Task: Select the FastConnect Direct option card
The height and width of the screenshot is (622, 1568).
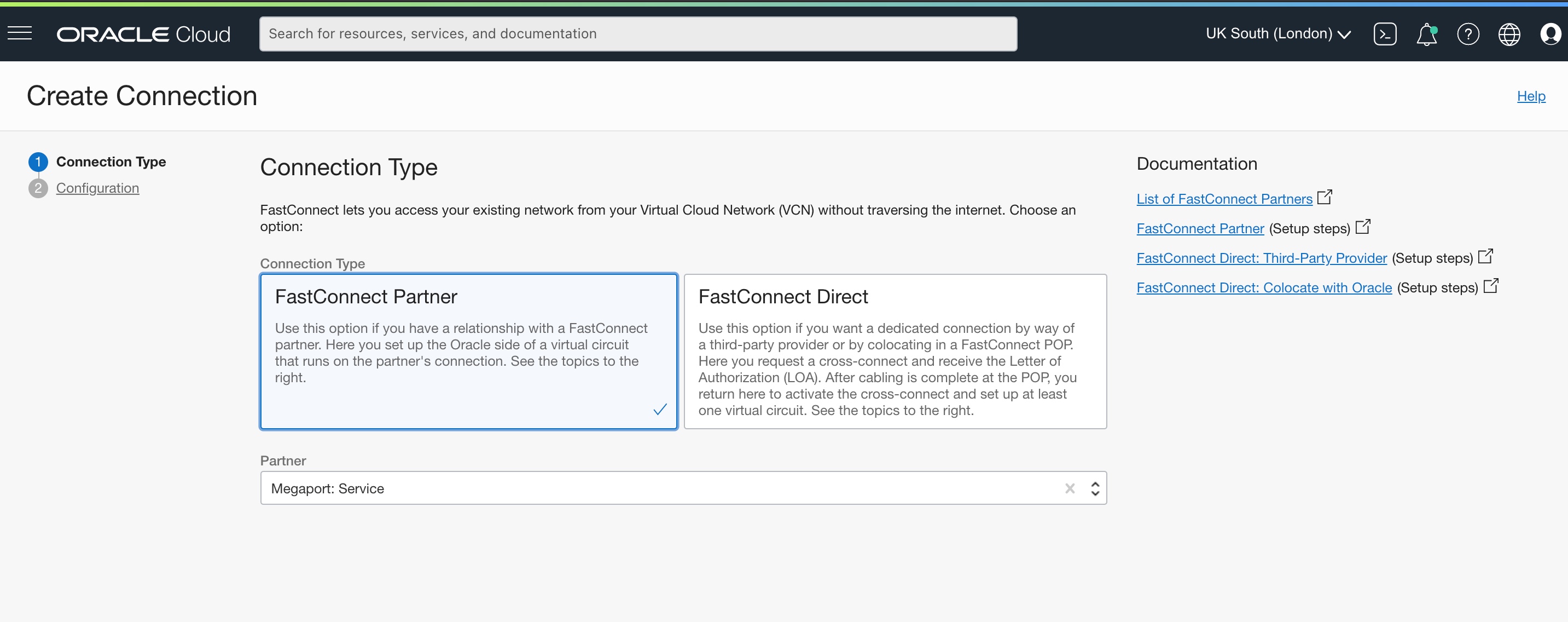Action: (894, 352)
